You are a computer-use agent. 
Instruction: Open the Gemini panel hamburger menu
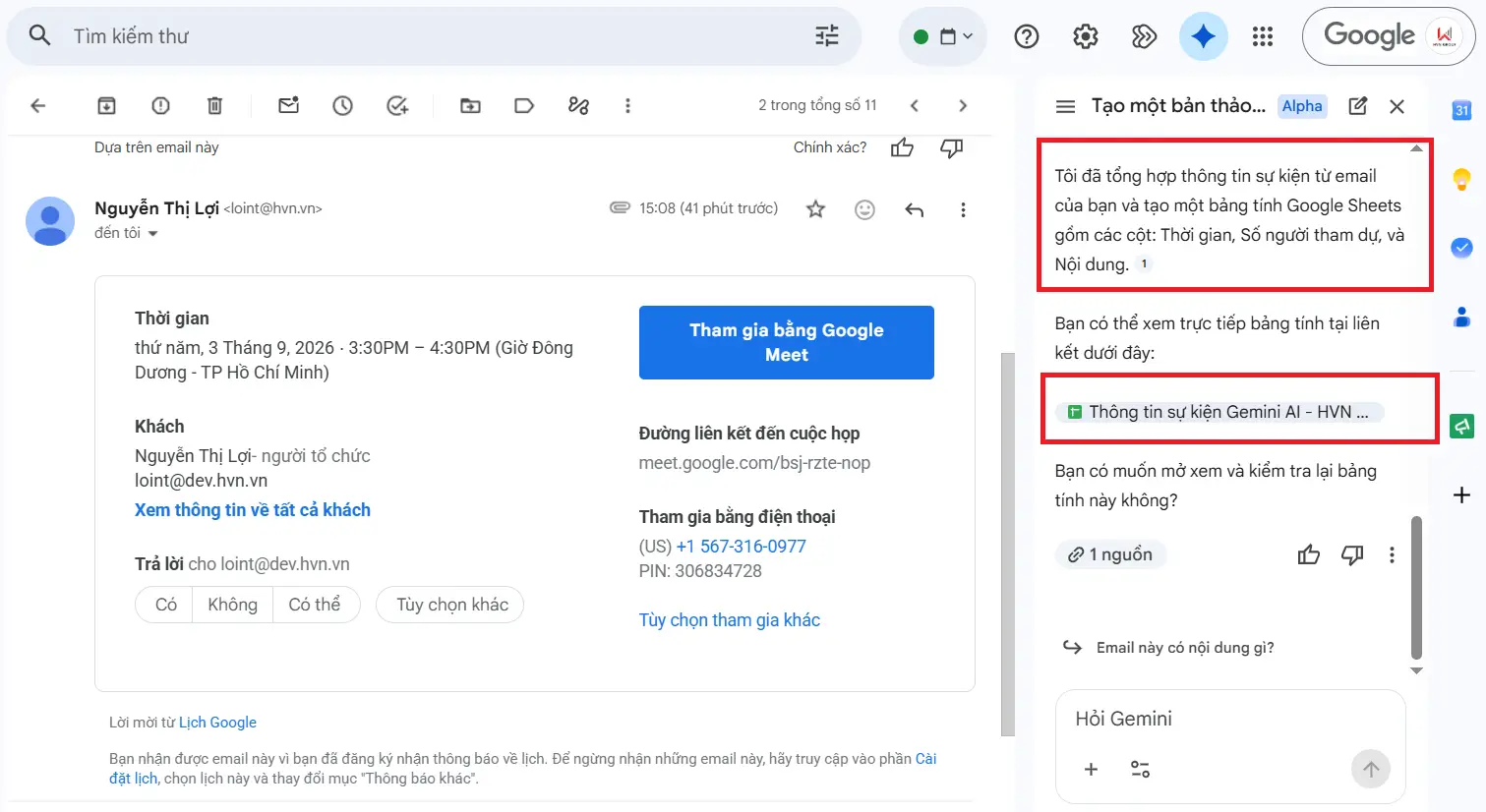(x=1065, y=106)
